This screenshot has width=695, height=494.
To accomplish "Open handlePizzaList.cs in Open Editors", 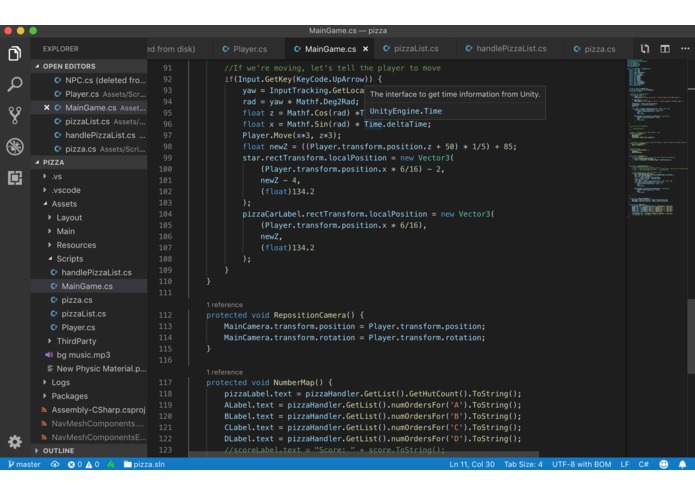I will click(89, 135).
